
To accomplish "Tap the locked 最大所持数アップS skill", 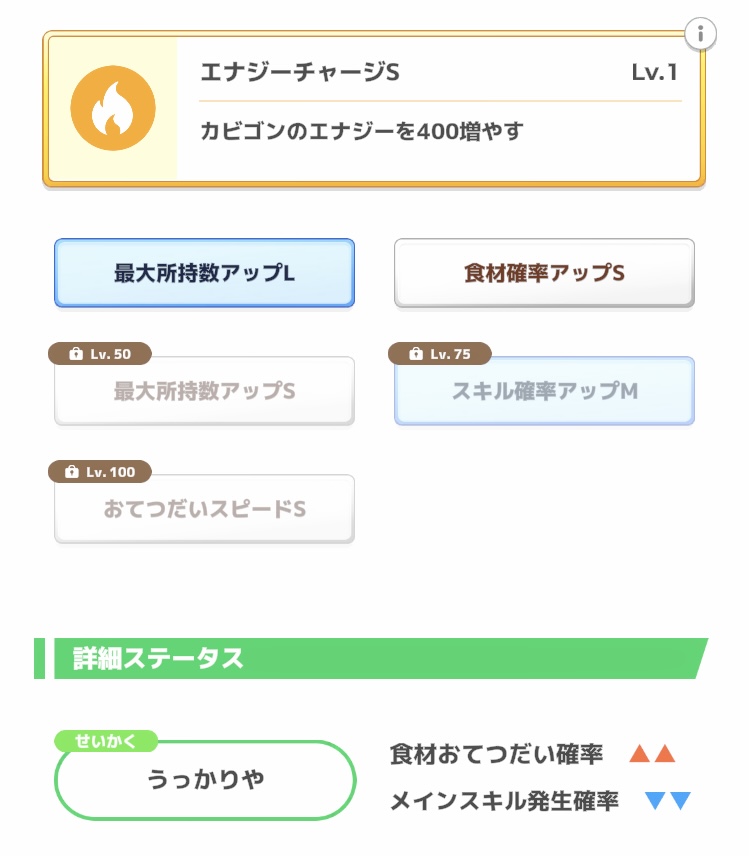I will (204, 392).
